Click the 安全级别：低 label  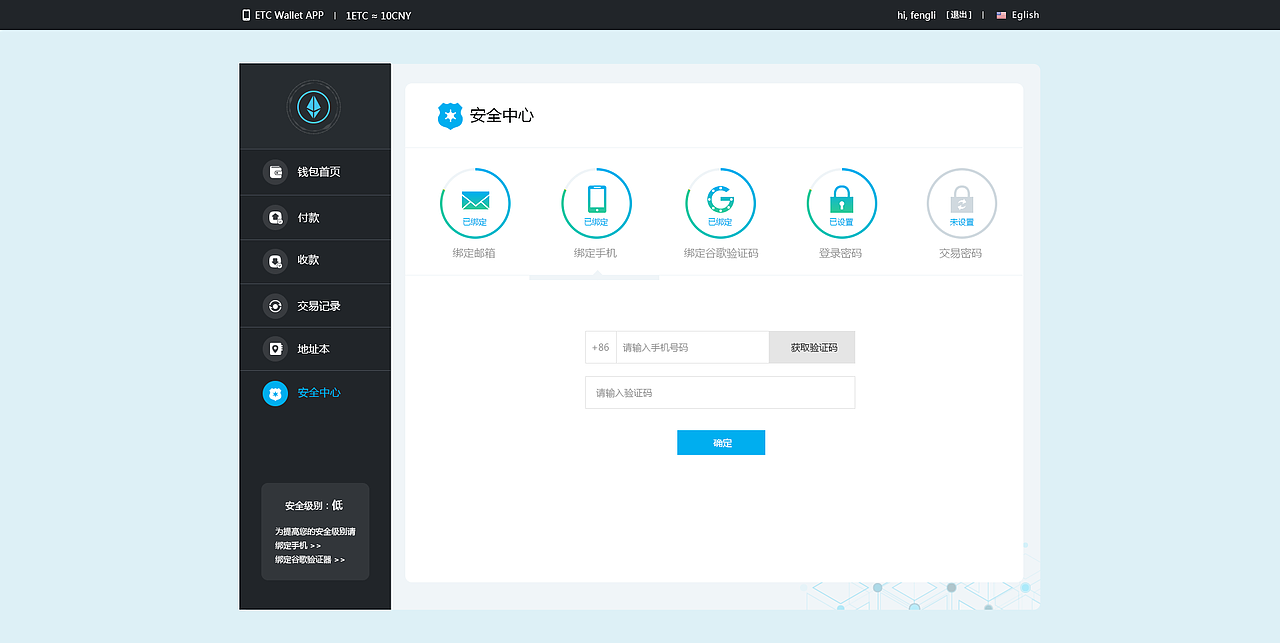pyautogui.click(x=314, y=506)
